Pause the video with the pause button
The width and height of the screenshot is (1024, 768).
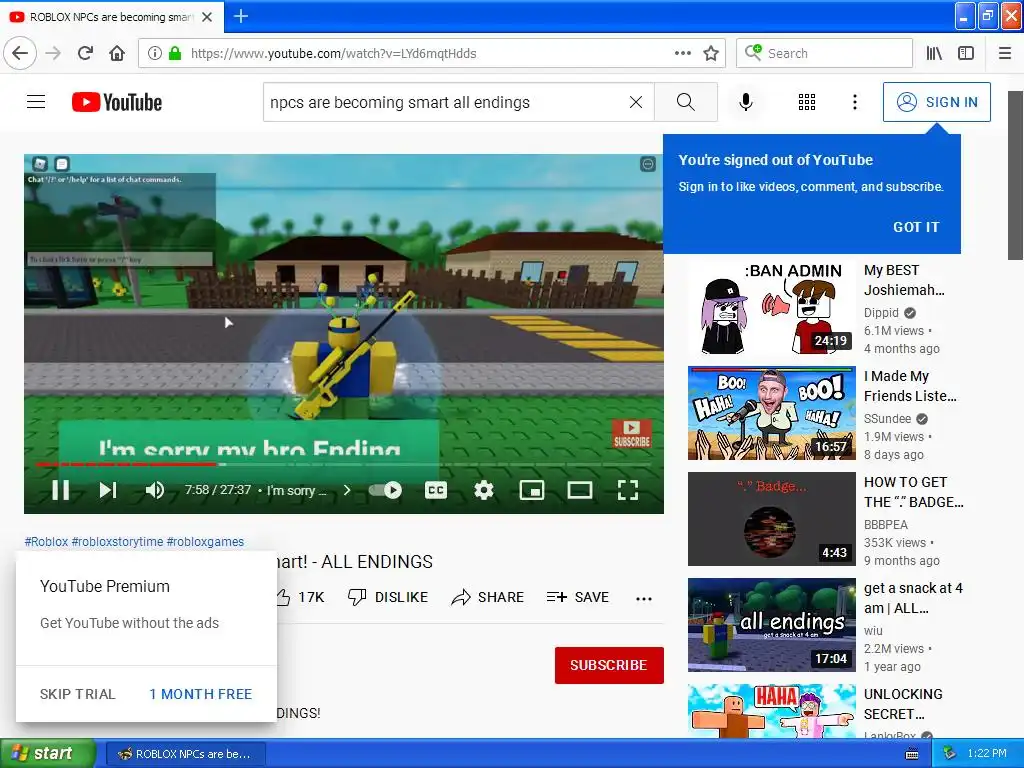(61, 490)
